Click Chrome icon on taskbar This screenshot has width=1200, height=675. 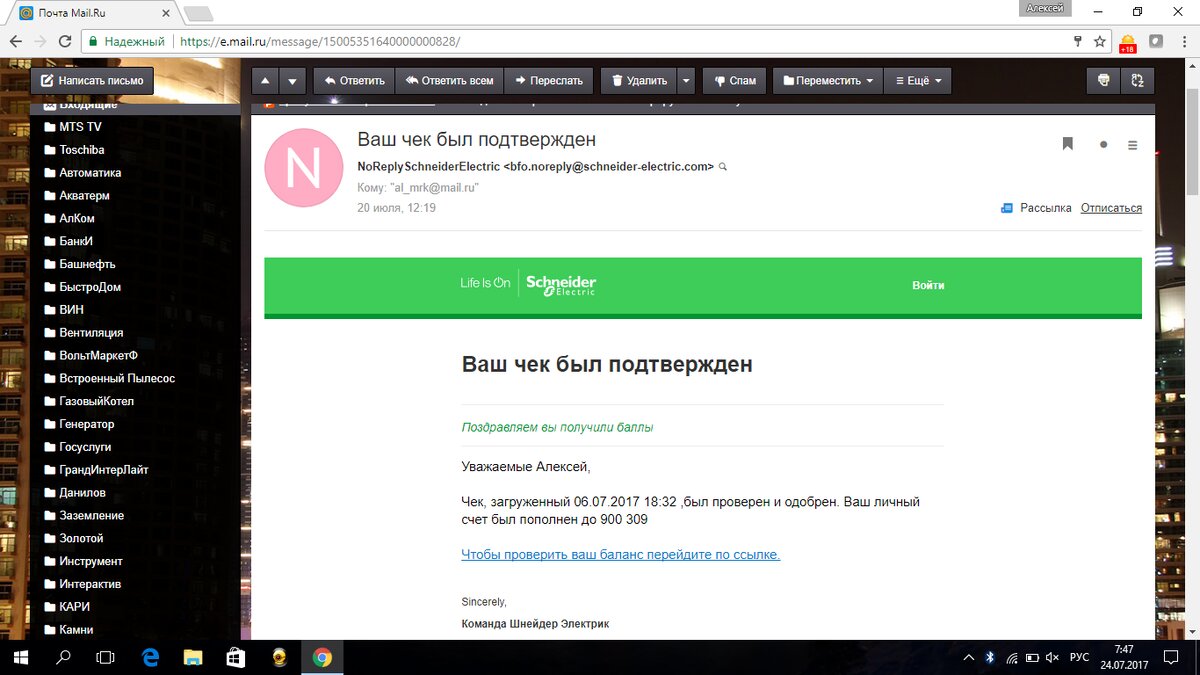pyautogui.click(x=322, y=658)
